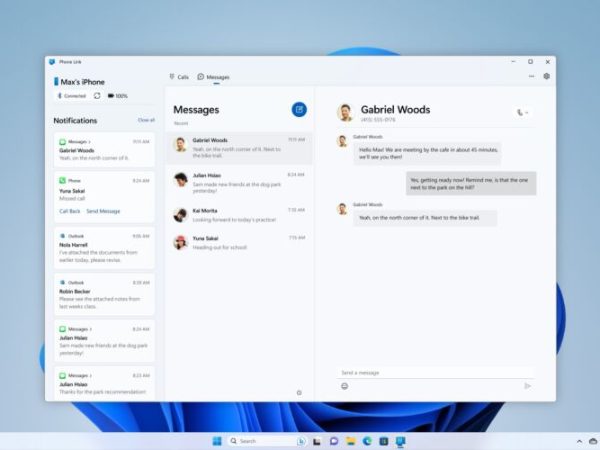The image size is (600, 450).
Task: Click the refresh sync icon
Action: tap(97, 96)
